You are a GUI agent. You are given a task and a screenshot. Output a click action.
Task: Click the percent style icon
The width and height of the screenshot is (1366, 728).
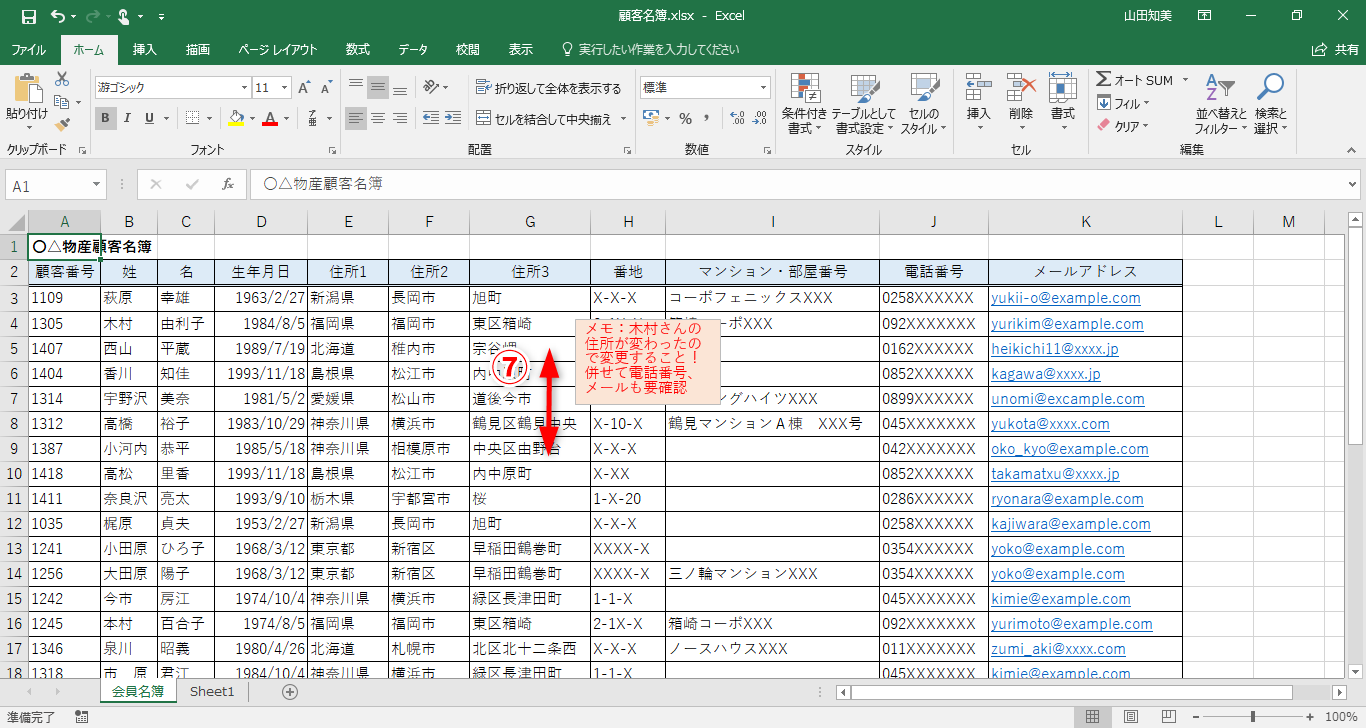[x=686, y=118]
